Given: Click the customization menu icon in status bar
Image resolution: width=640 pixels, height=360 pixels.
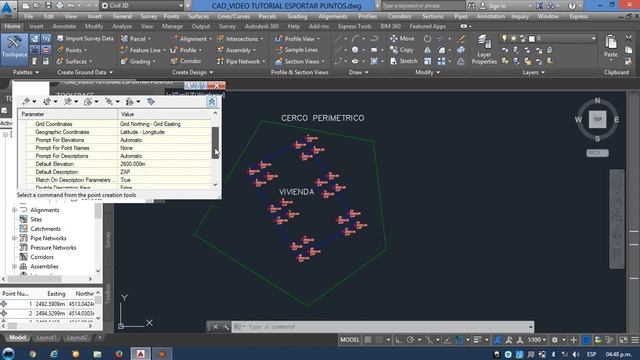Looking at the screenshot, I should 635,340.
